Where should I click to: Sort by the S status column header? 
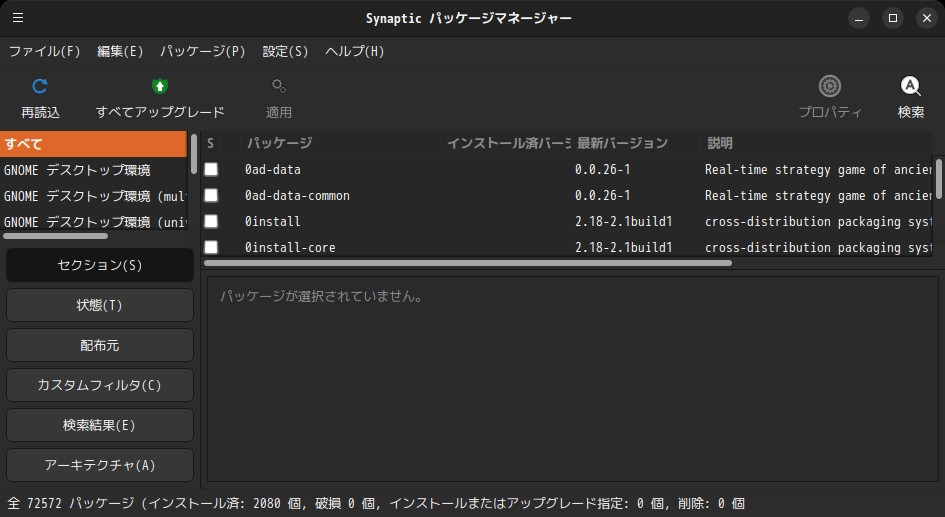211,144
